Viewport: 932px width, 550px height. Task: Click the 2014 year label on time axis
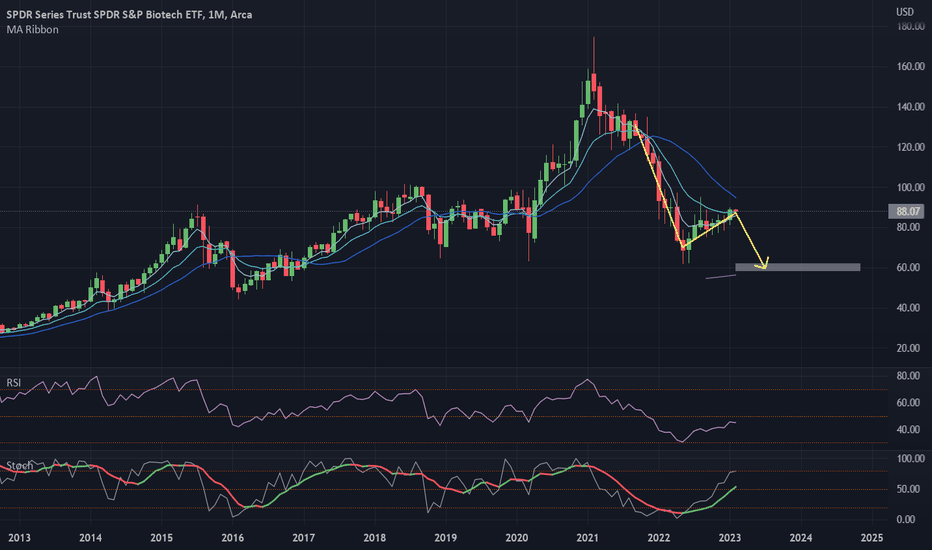(x=90, y=538)
